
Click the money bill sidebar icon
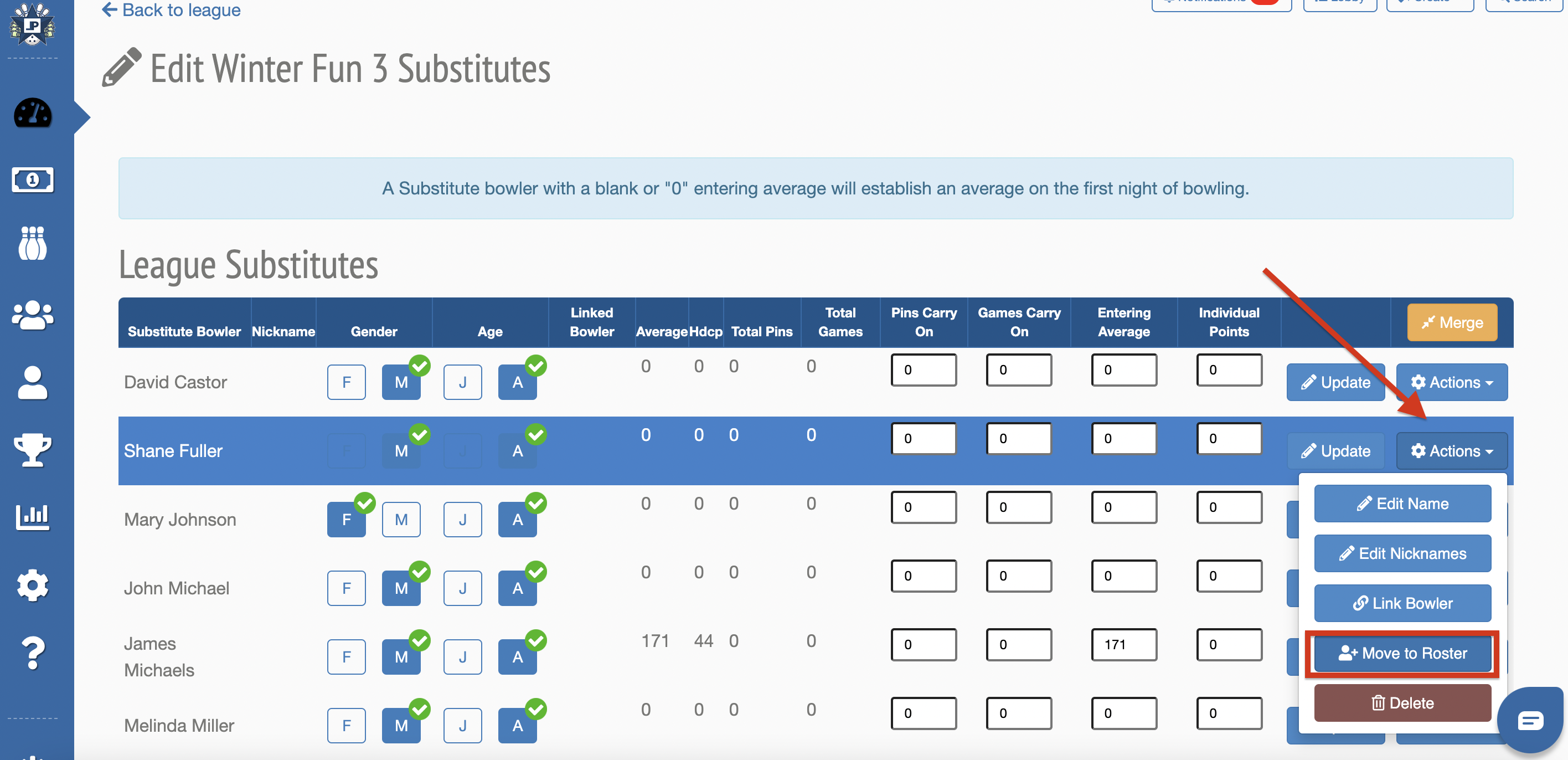(x=33, y=180)
